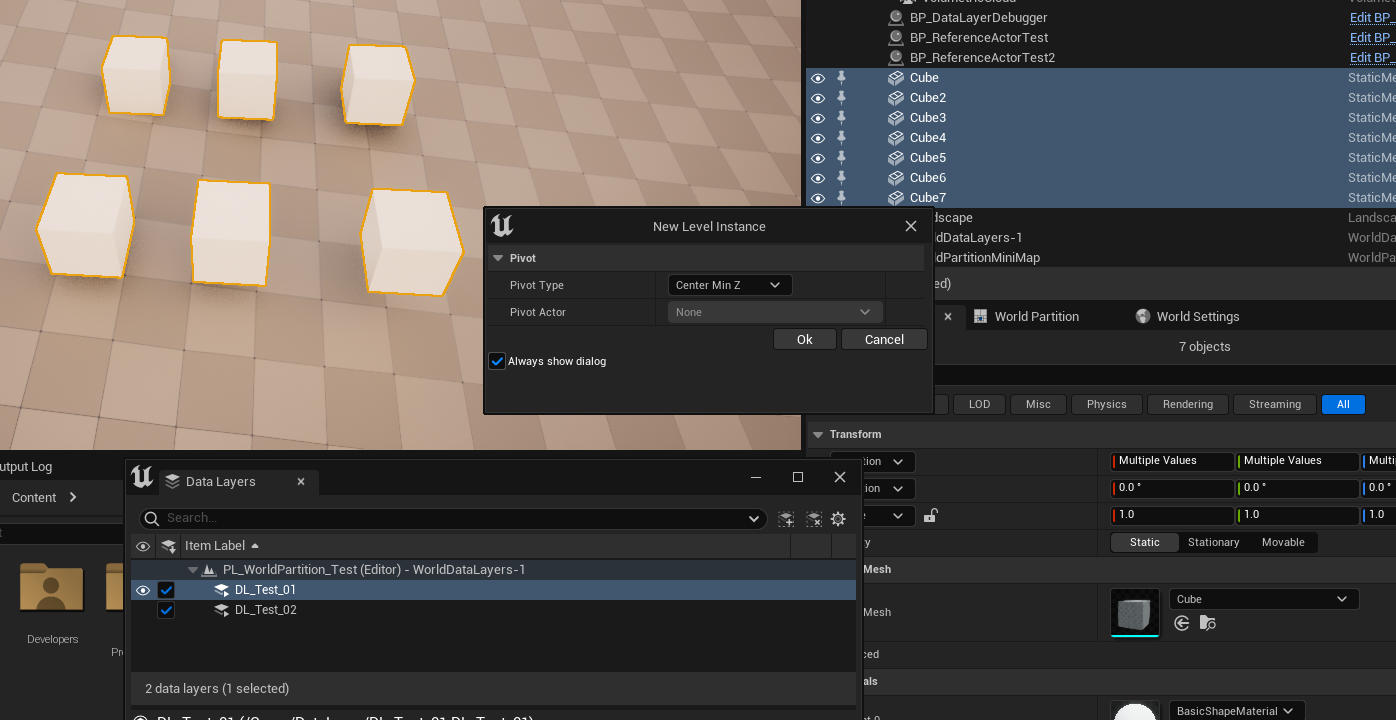The width and height of the screenshot is (1396, 720).
Task: Click the Cube3 actor type icon
Action: coord(896,118)
